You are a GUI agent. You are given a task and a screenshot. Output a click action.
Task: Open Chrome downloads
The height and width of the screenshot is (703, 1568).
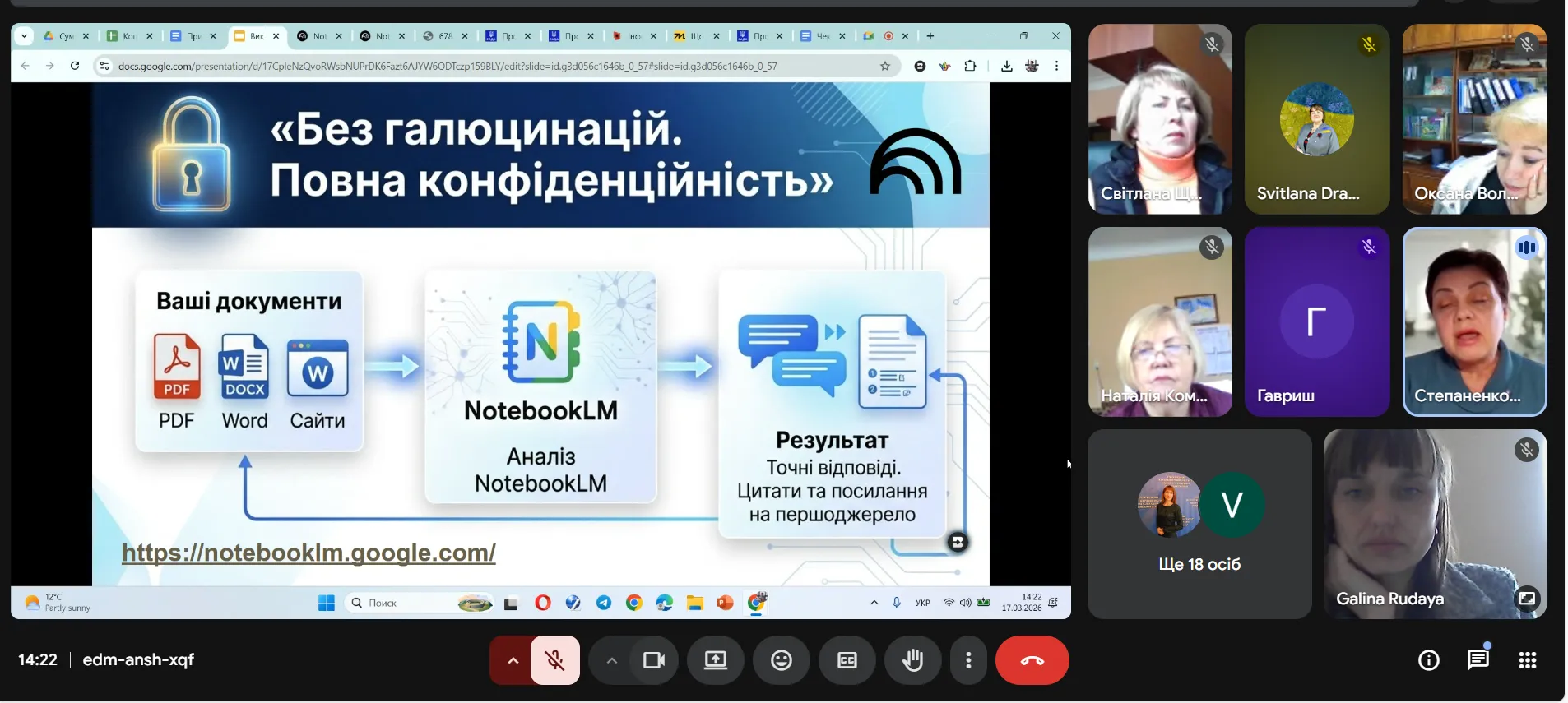pyautogui.click(x=1007, y=66)
